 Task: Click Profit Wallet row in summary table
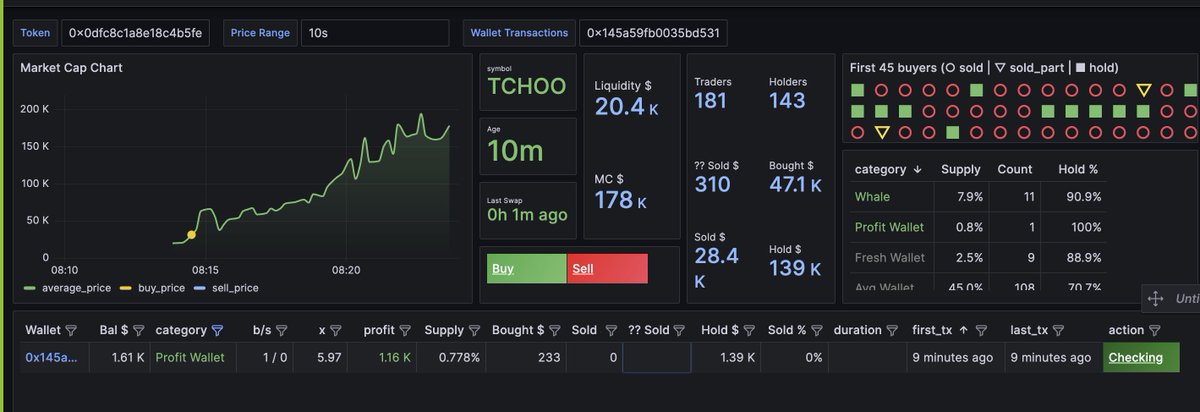point(975,227)
